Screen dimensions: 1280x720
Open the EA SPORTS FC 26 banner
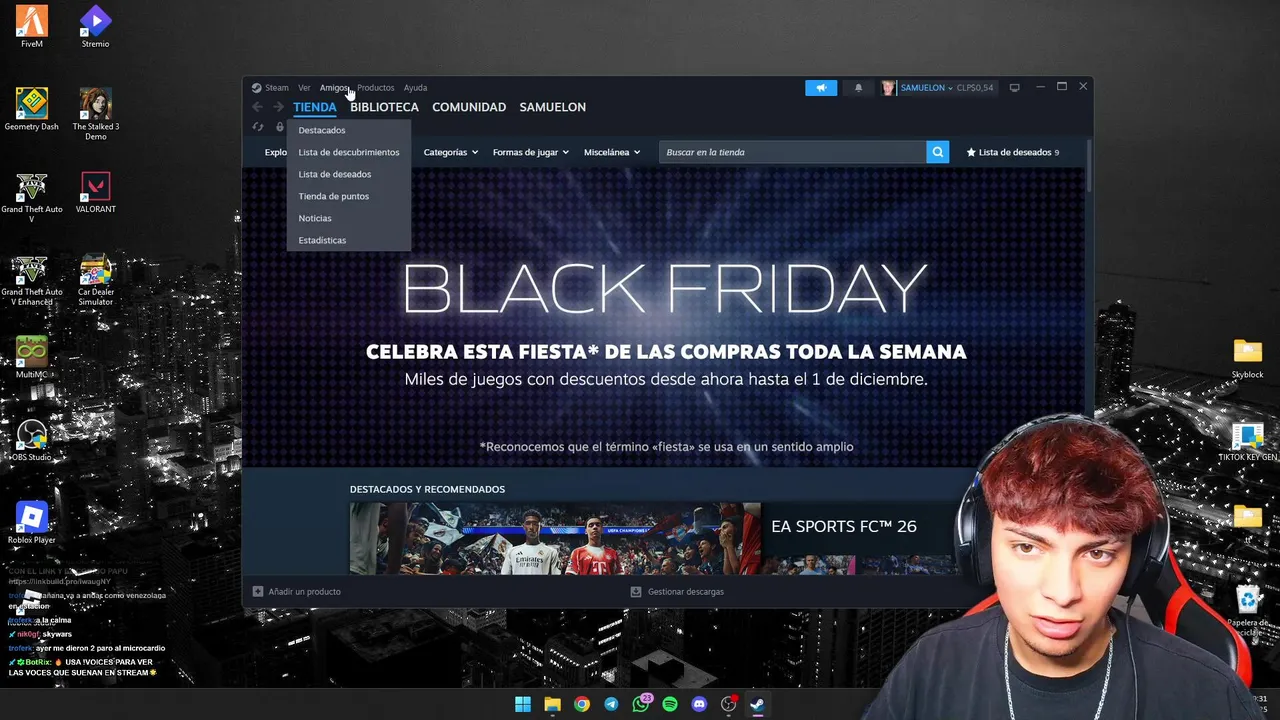[555, 538]
